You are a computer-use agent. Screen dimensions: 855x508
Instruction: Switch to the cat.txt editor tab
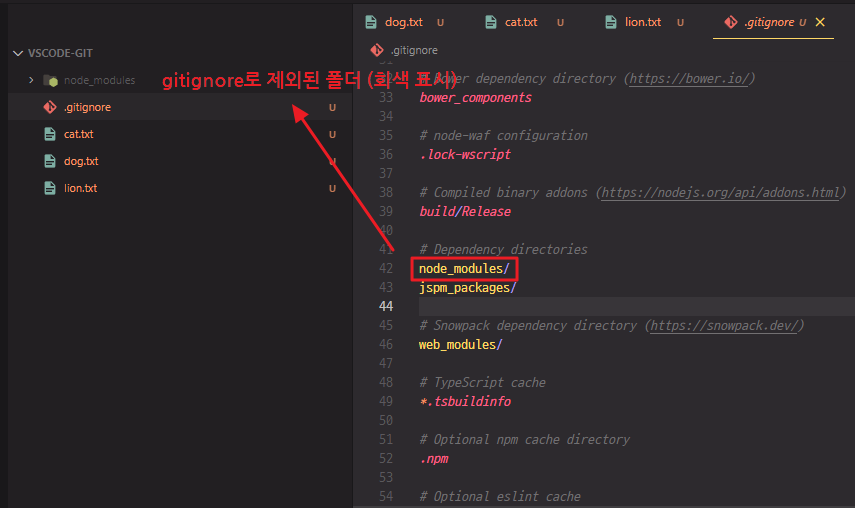(521, 22)
